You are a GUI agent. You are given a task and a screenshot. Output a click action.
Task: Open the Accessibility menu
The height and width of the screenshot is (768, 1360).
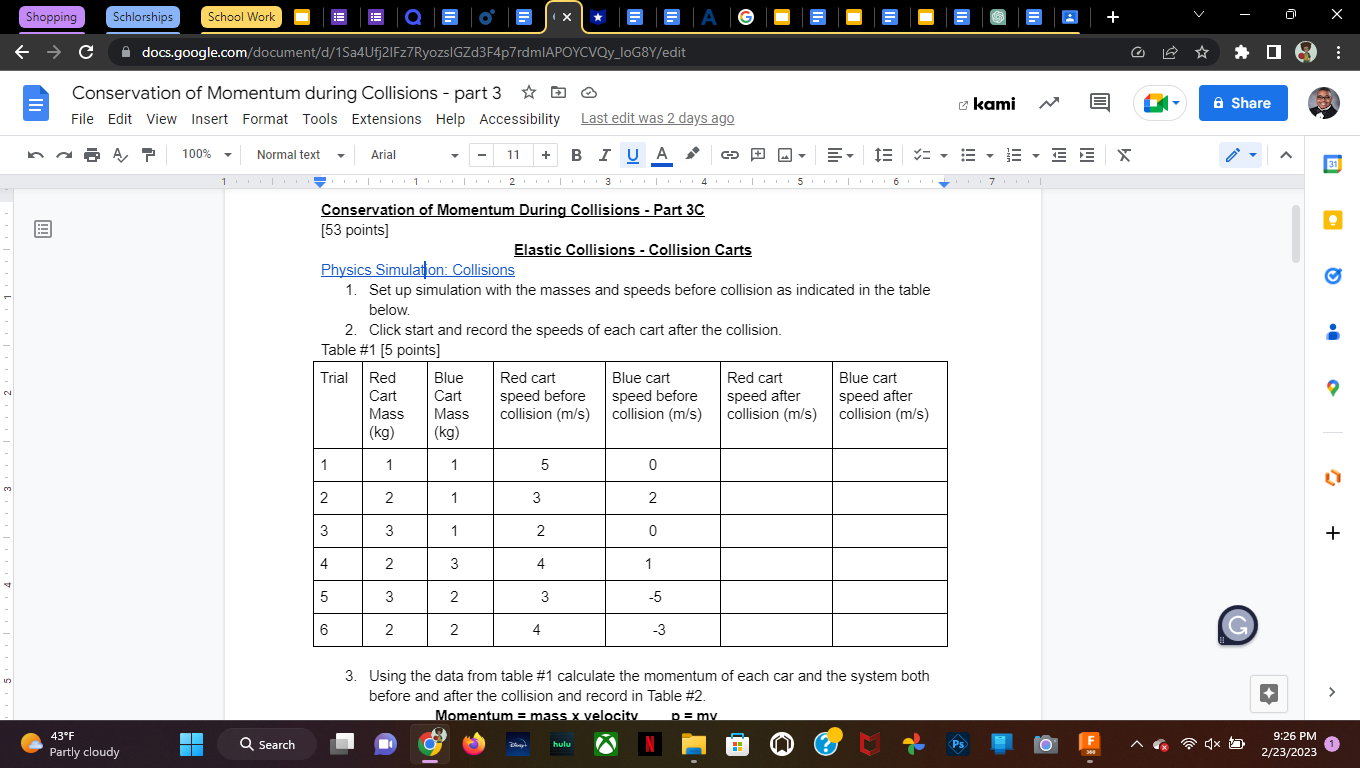tap(520, 119)
